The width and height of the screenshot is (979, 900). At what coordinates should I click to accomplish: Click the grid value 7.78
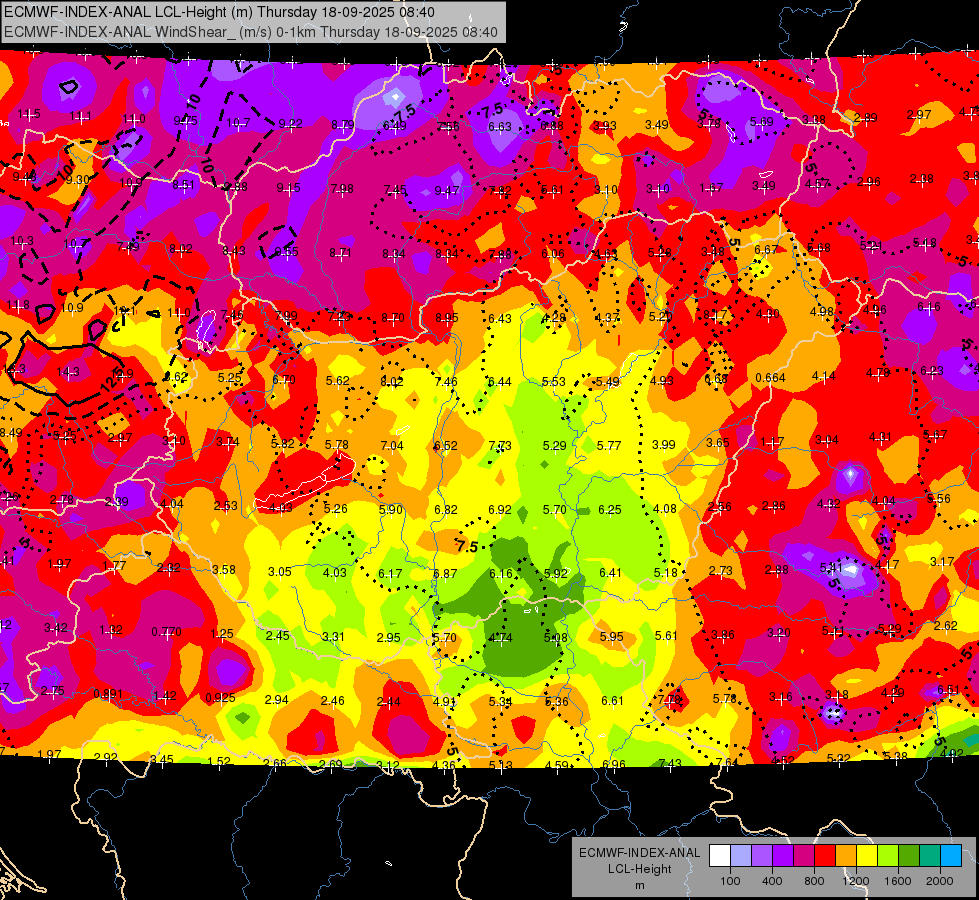click(669, 701)
